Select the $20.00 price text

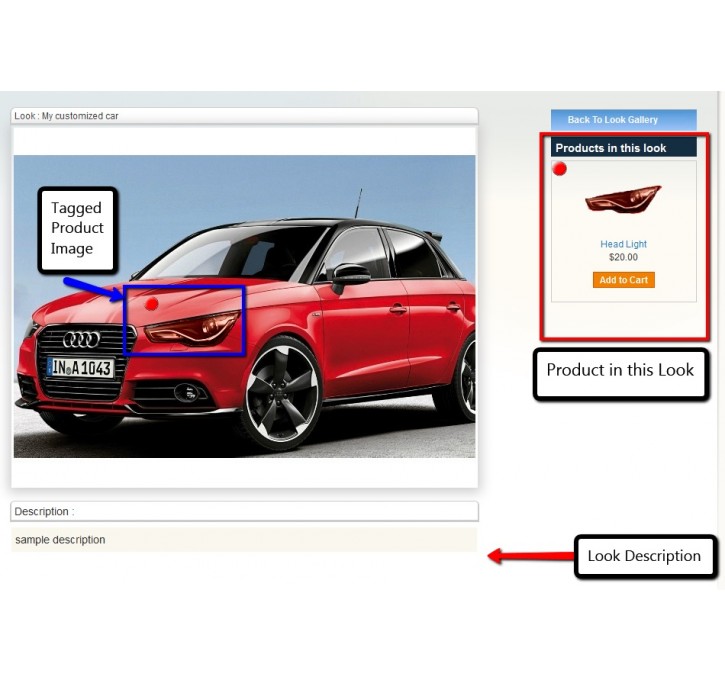pos(623,257)
